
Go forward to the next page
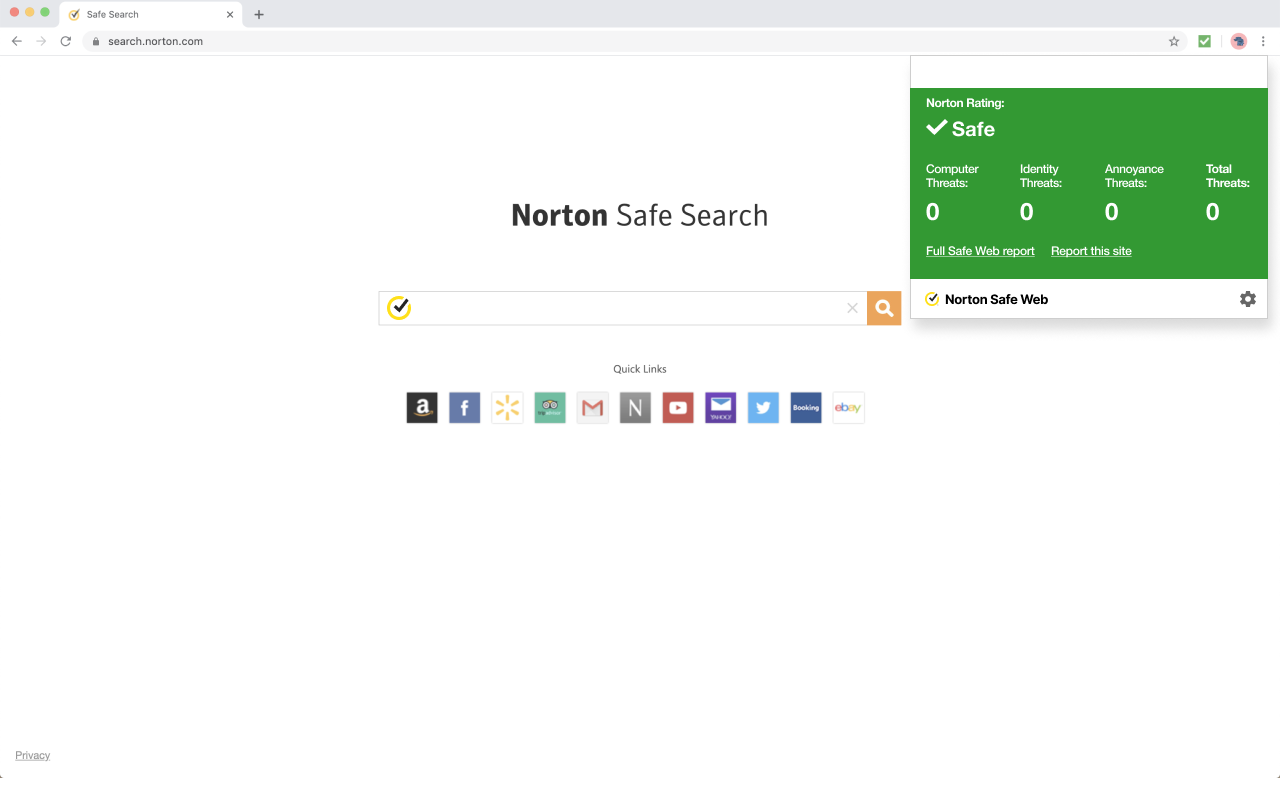pos(41,41)
